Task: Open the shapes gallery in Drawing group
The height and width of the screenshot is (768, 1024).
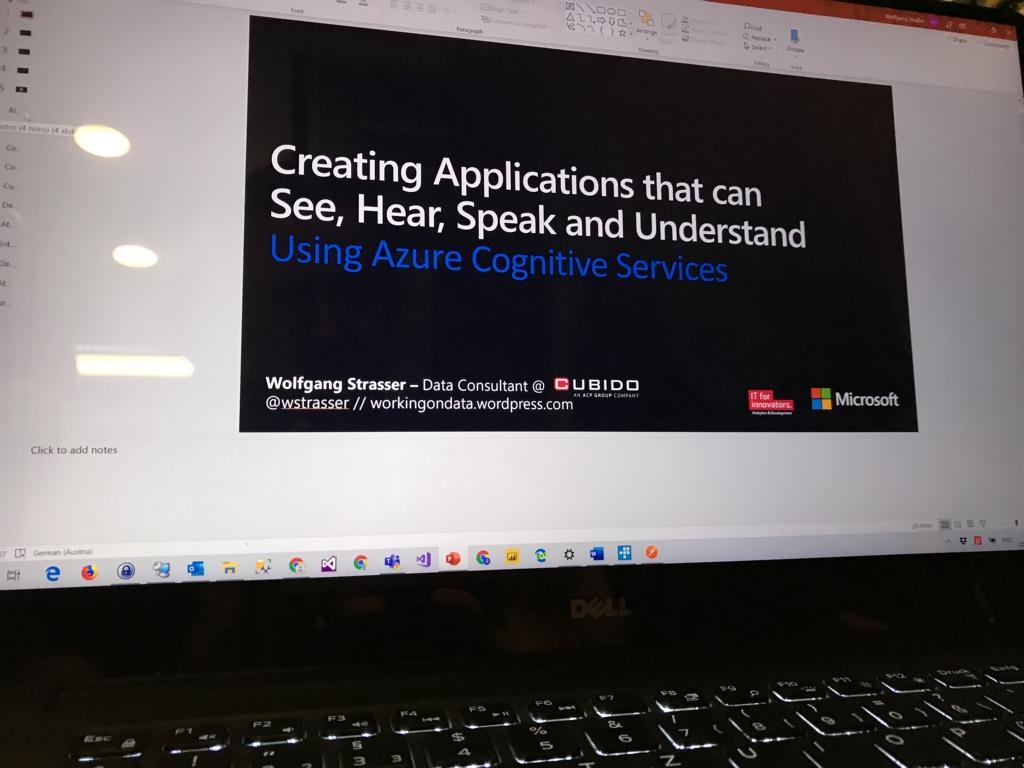Action: click(x=598, y=22)
